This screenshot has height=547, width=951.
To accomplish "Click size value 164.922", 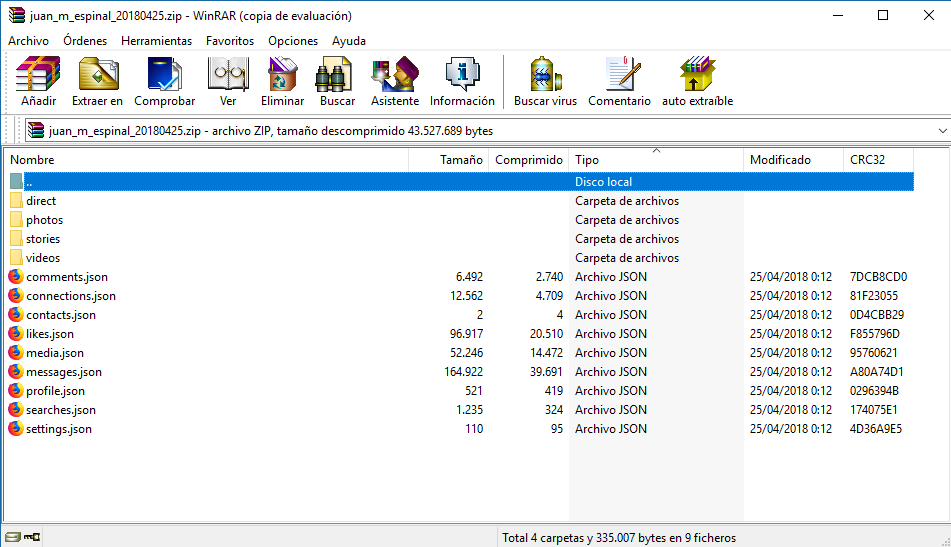I will click(463, 372).
